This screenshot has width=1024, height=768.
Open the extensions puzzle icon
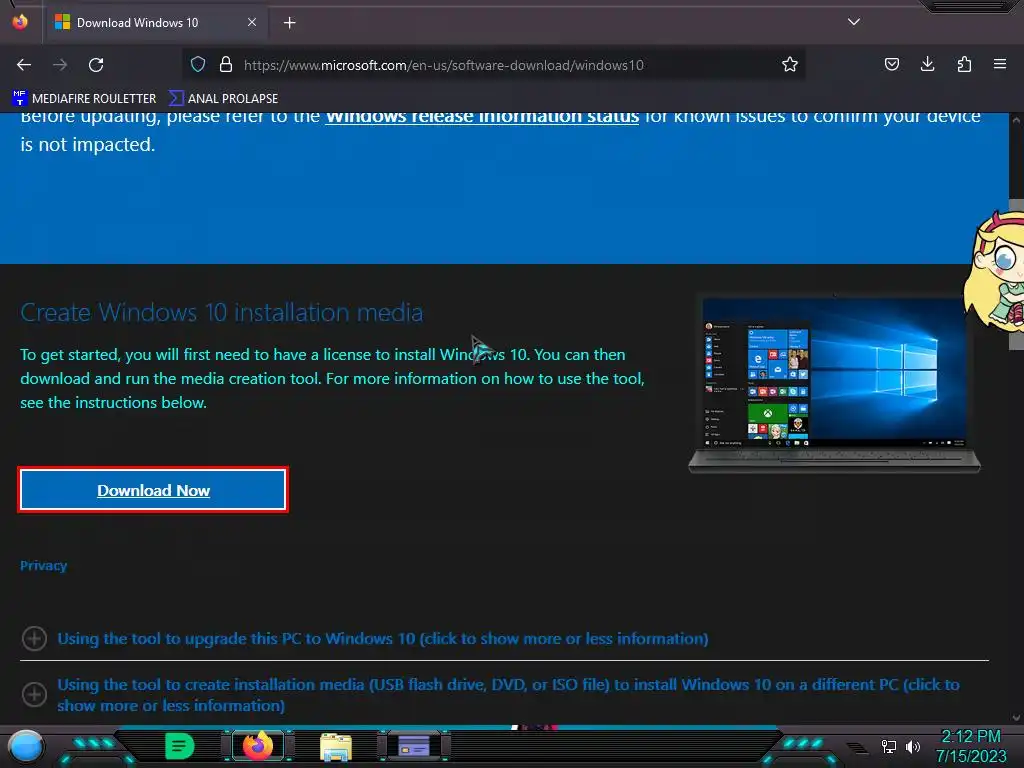pyautogui.click(x=964, y=64)
